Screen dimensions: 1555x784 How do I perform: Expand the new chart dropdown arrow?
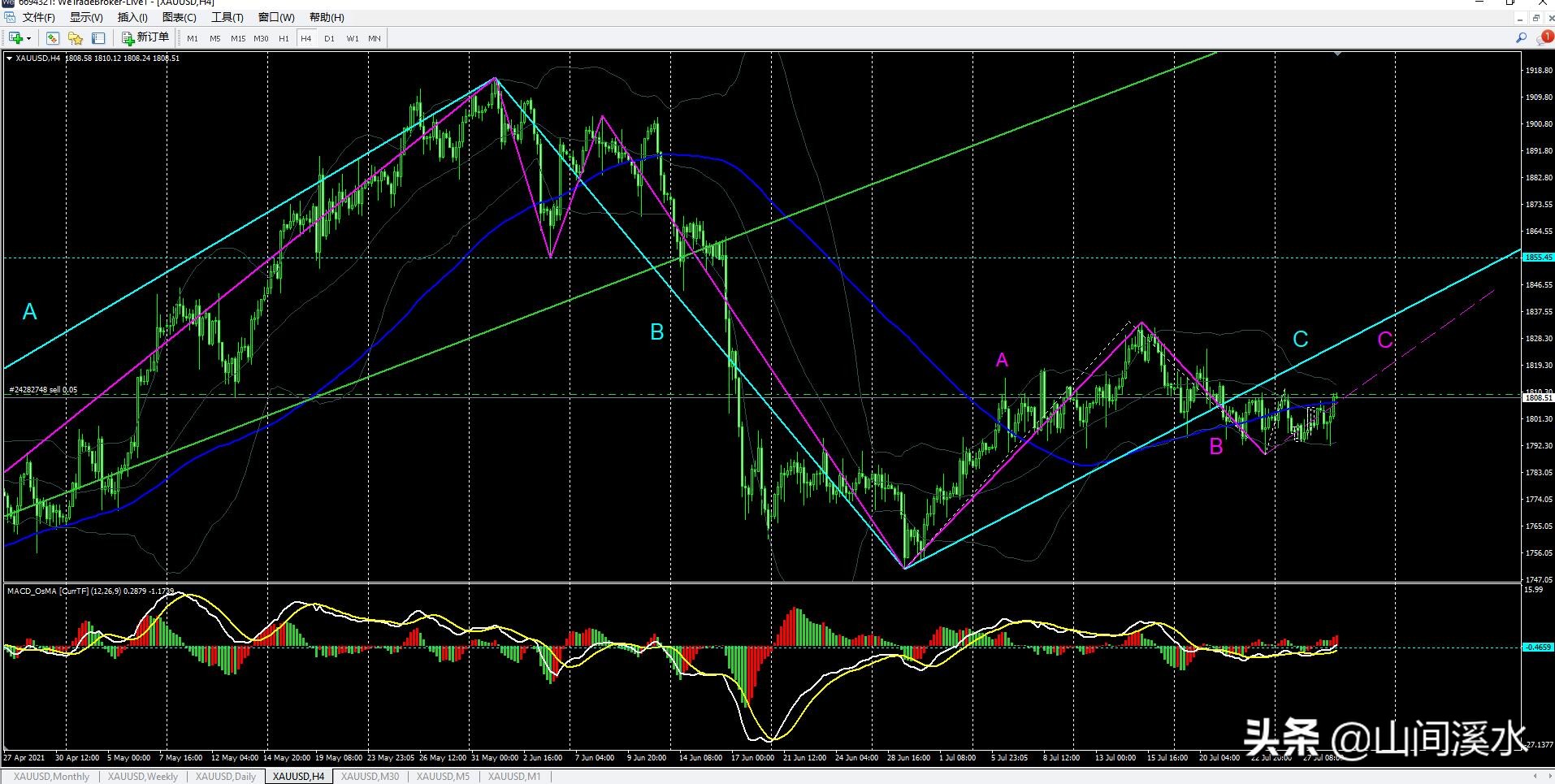(28, 38)
